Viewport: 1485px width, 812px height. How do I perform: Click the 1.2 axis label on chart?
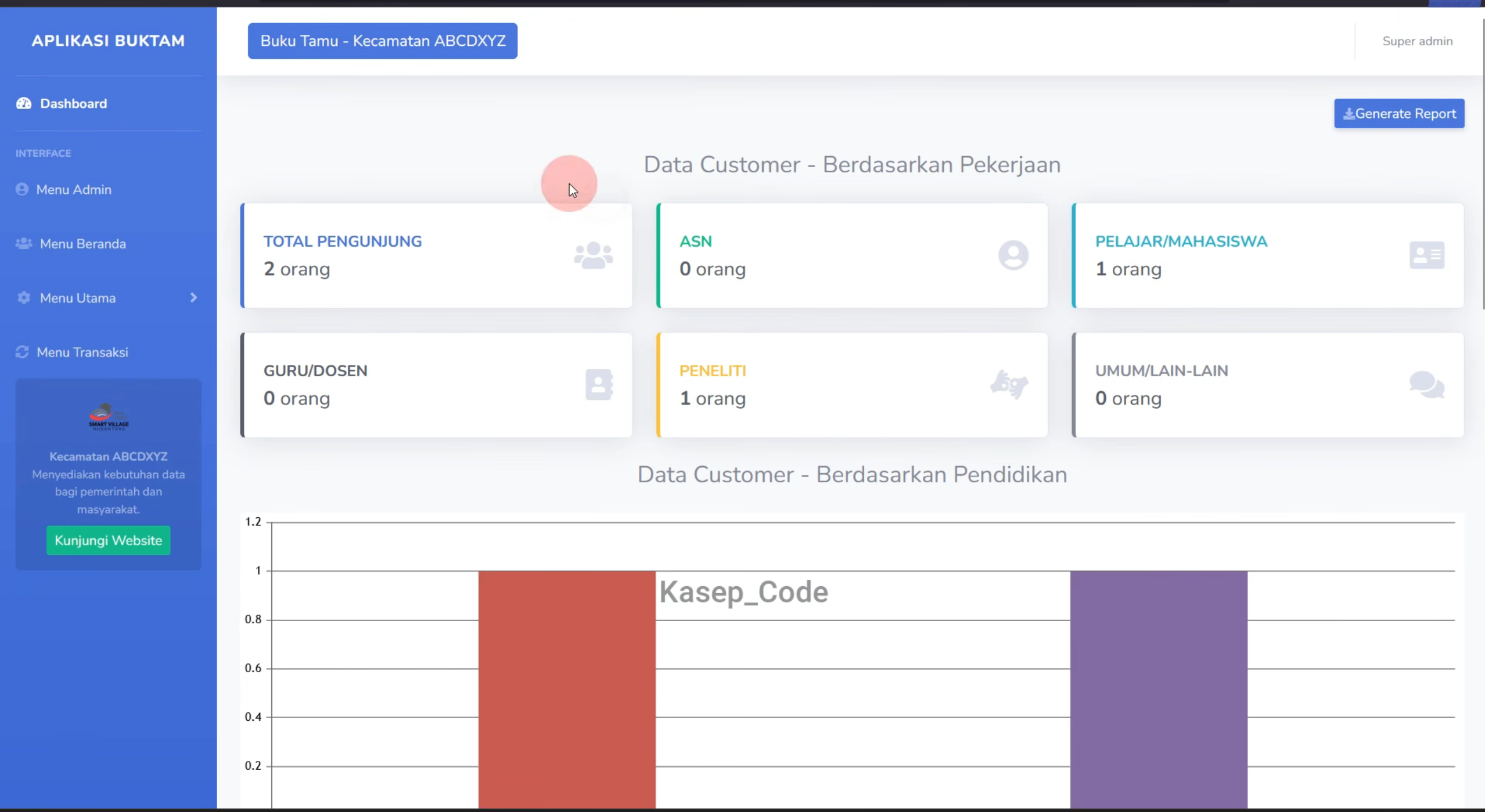pyautogui.click(x=253, y=522)
